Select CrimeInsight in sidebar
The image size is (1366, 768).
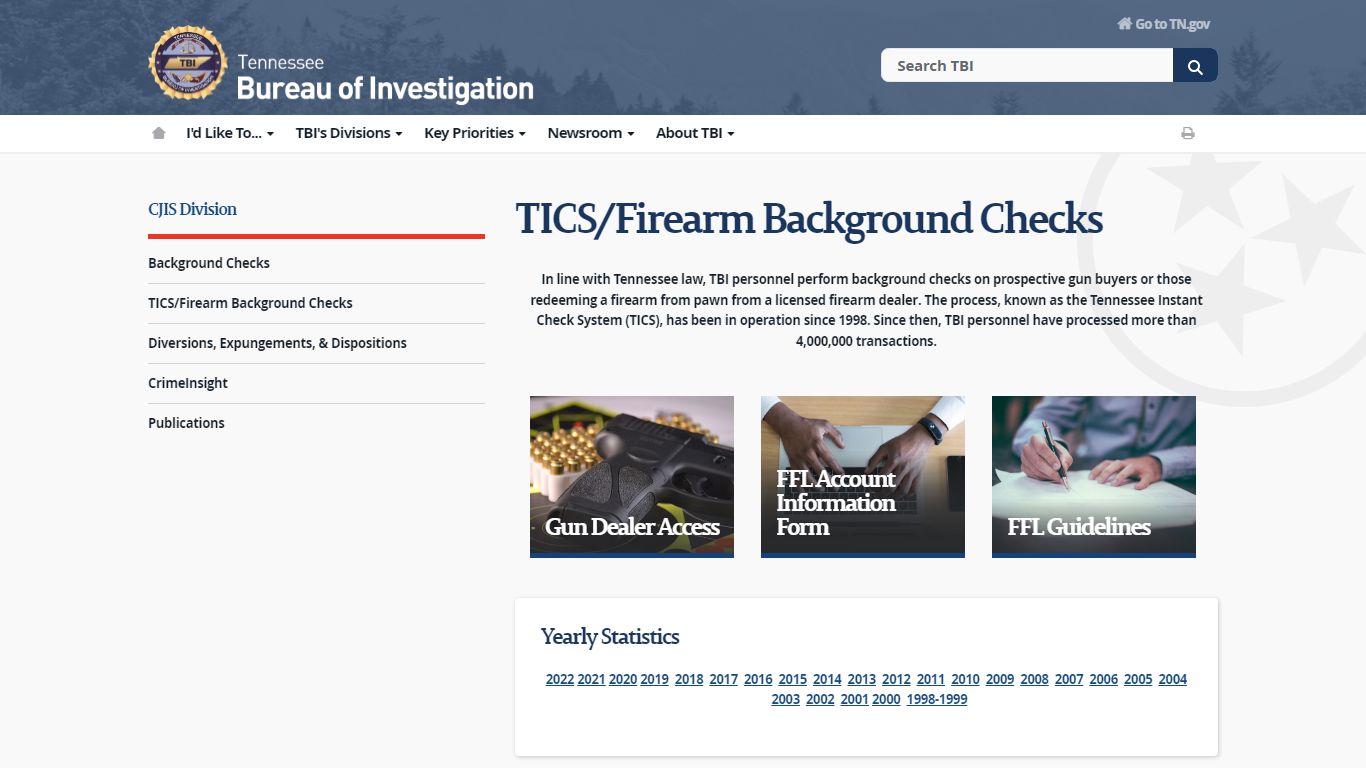[x=188, y=383]
